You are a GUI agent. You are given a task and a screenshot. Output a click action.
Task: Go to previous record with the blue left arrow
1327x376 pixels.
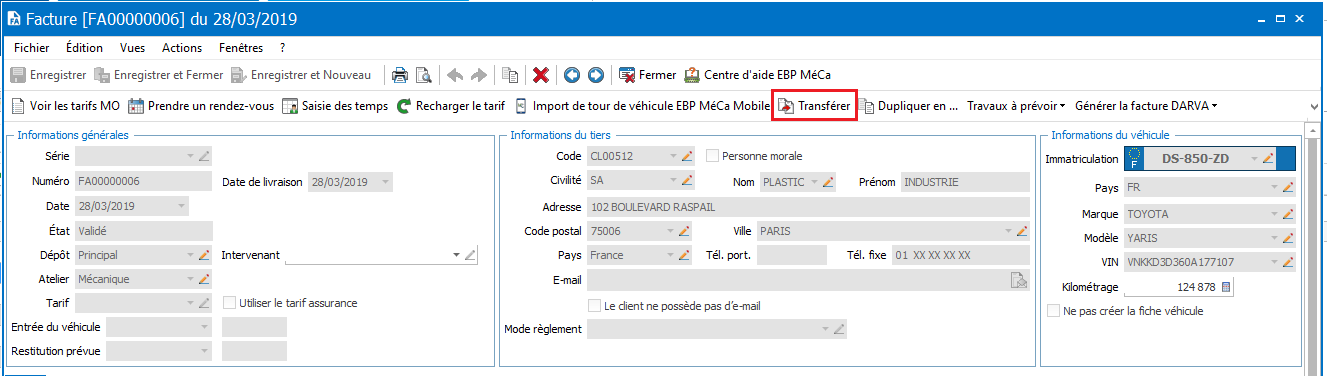click(572, 75)
